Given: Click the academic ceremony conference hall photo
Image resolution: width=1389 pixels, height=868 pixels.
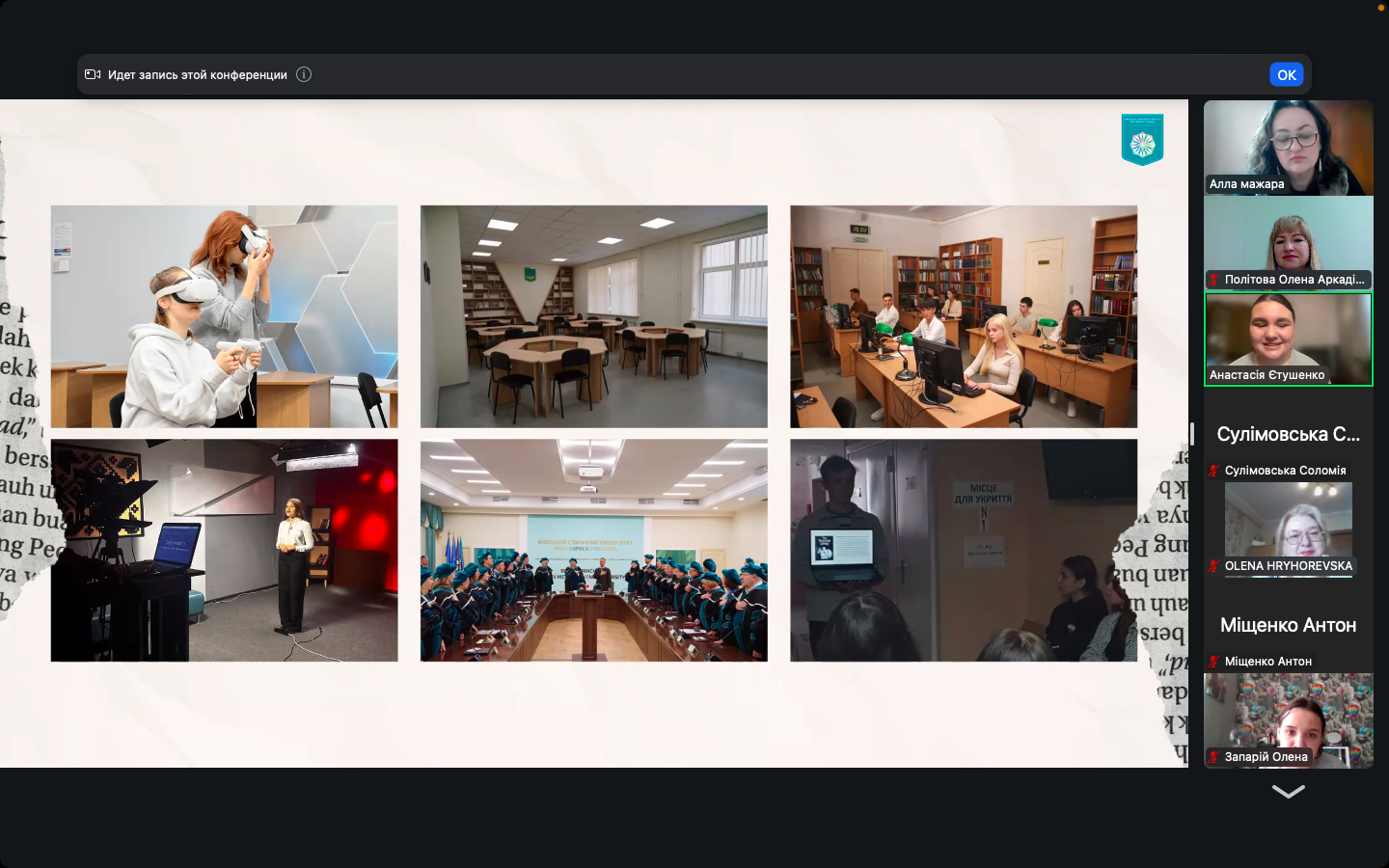Looking at the screenshot, I should coord(593,550).
